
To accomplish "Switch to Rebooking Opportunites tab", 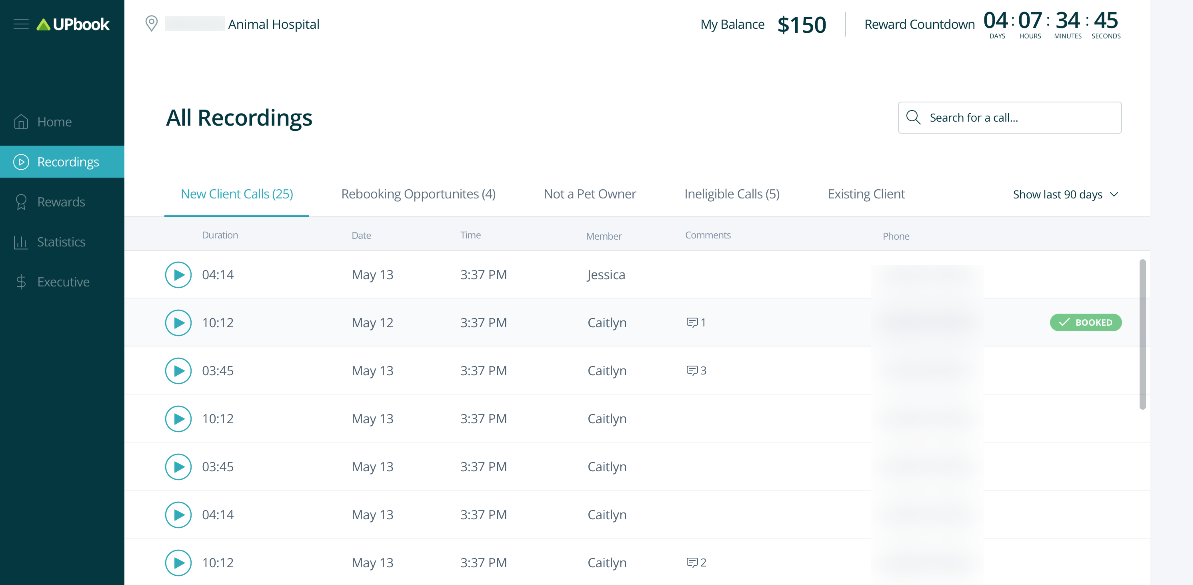I will point(418,194).
